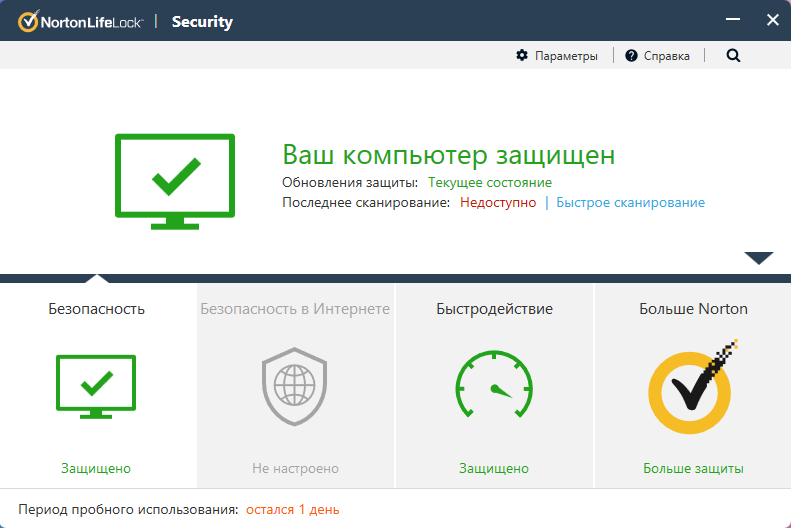This screenshot has height=528, width=791.
Task: Expand the dark down-arrow panel toggle
Action: click(759, 258)
